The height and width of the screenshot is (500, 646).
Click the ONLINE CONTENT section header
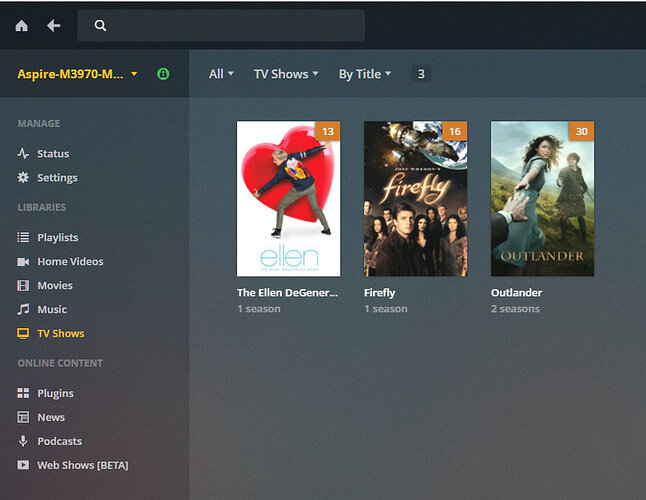click(x=60, y=363)
